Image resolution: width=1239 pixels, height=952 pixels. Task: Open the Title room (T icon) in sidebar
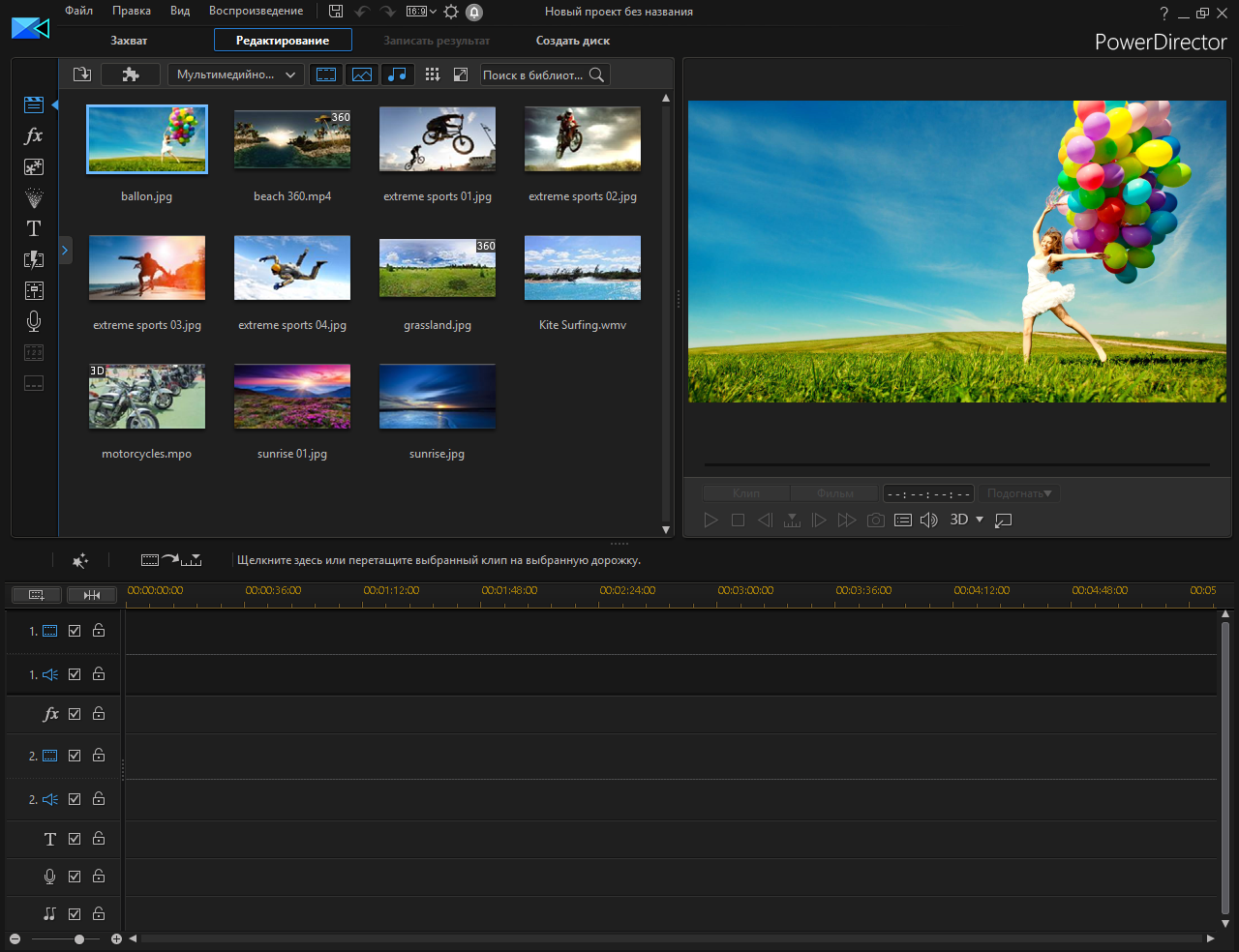[x=34, y=228]
